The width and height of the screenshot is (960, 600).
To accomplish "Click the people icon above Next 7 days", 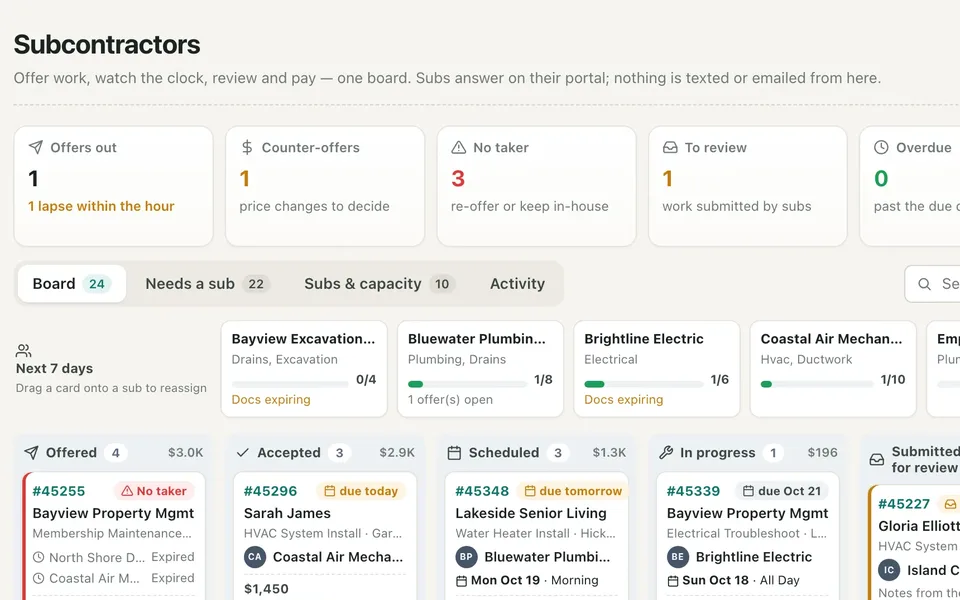I will coord(23,351).
